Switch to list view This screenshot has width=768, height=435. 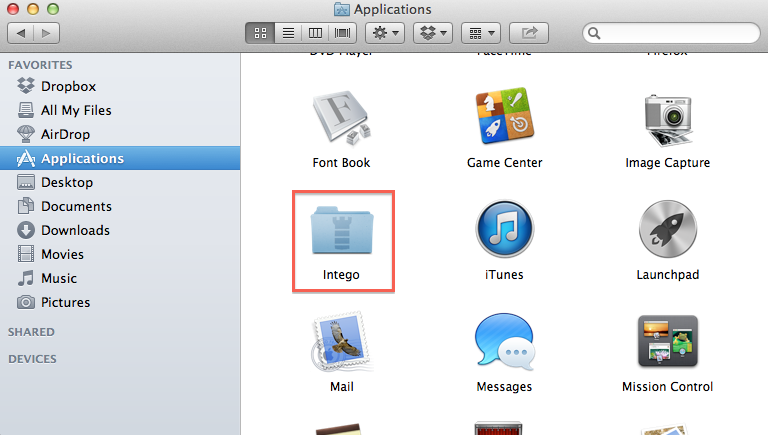point(288,33)
